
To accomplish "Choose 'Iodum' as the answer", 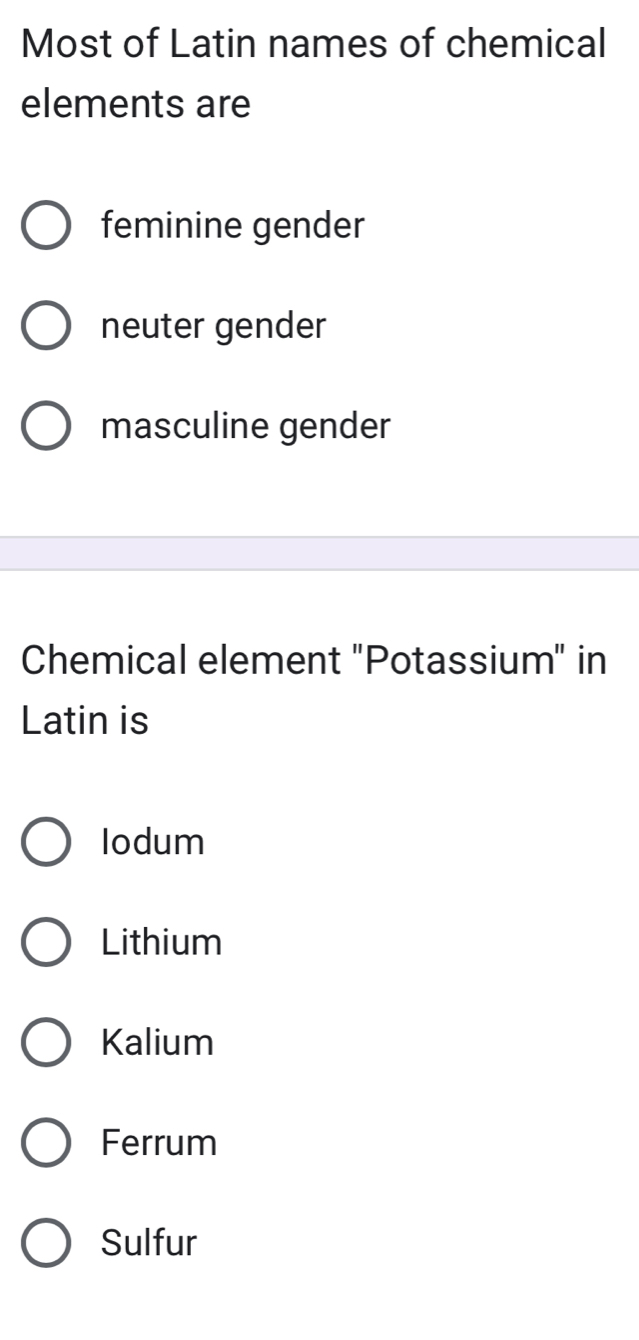I will click(x=45, y=841).
